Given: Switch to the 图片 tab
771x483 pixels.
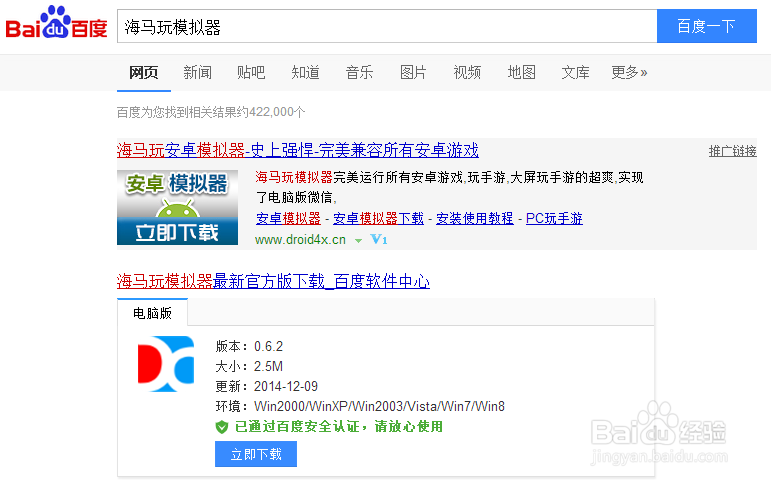Looking at the screenshot, I should pyautogui.click(x=413, y=73).
